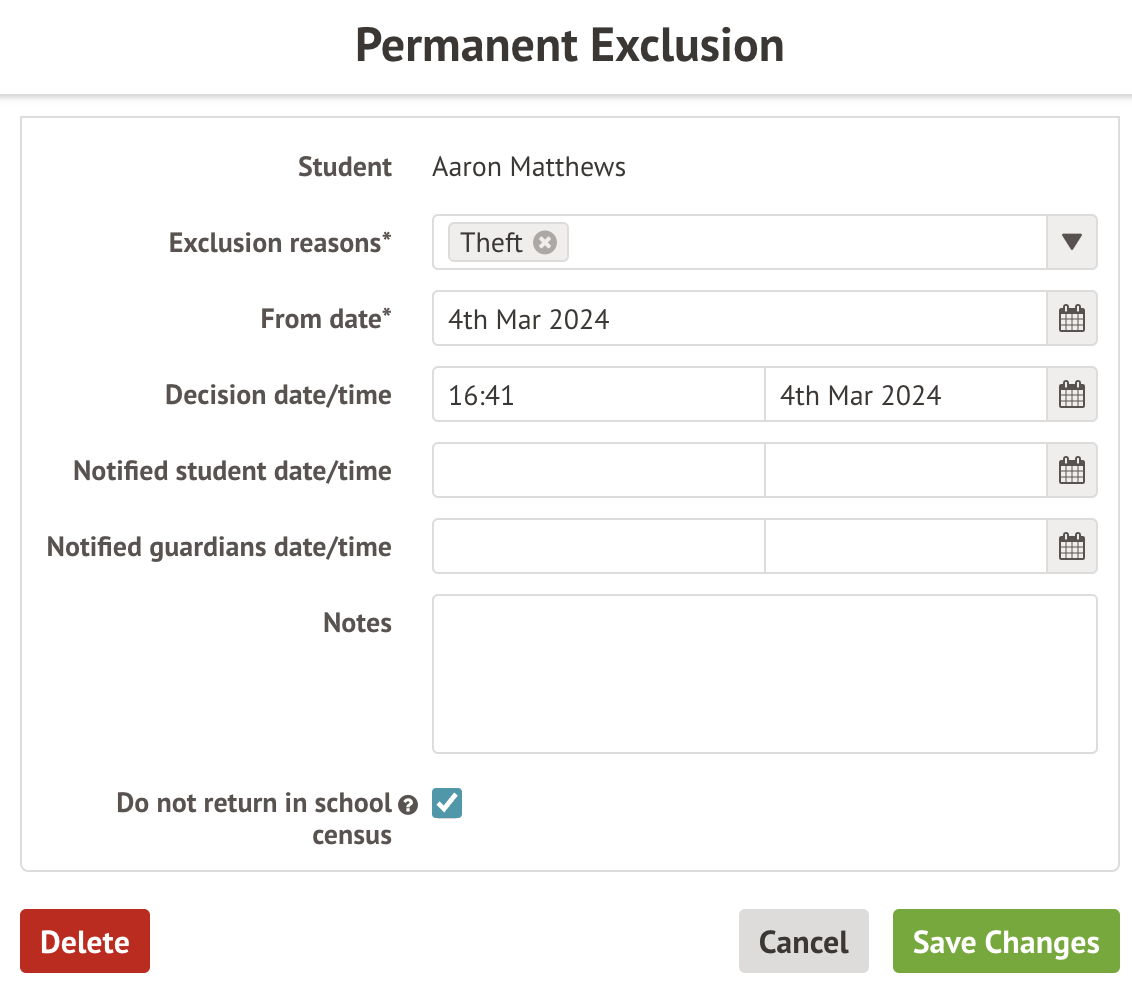Open Notified student date calendar picker
Screen dimensions: 1132x994
(1071, 471)
